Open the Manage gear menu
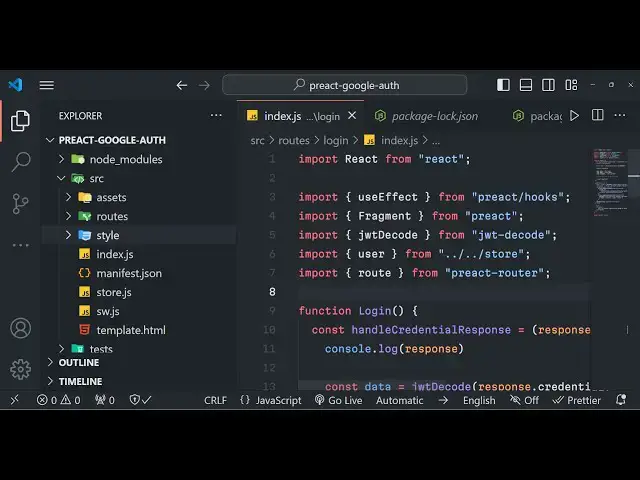The image size is (640, 480). 20,369
